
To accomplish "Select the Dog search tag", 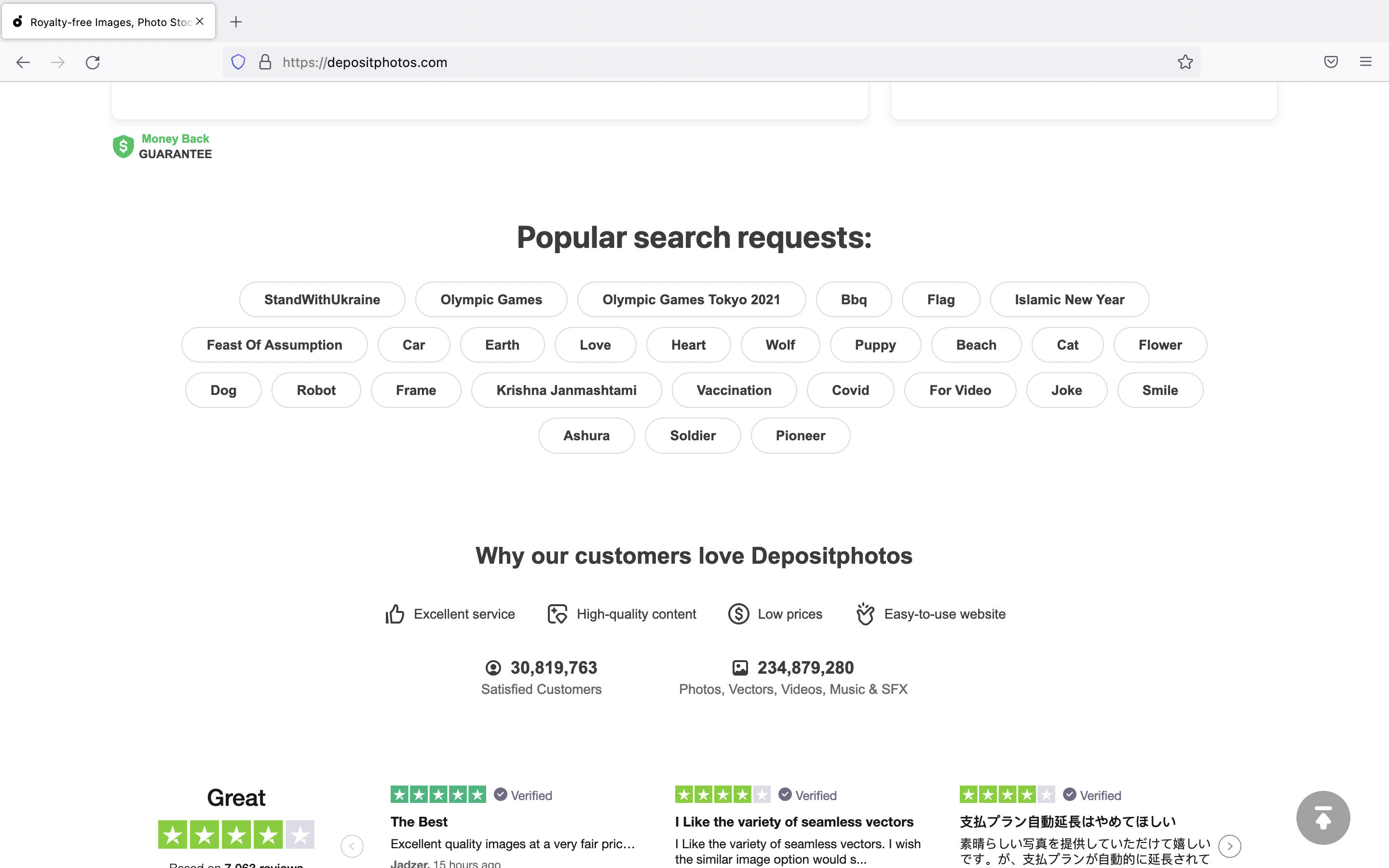I will (223, 391).
